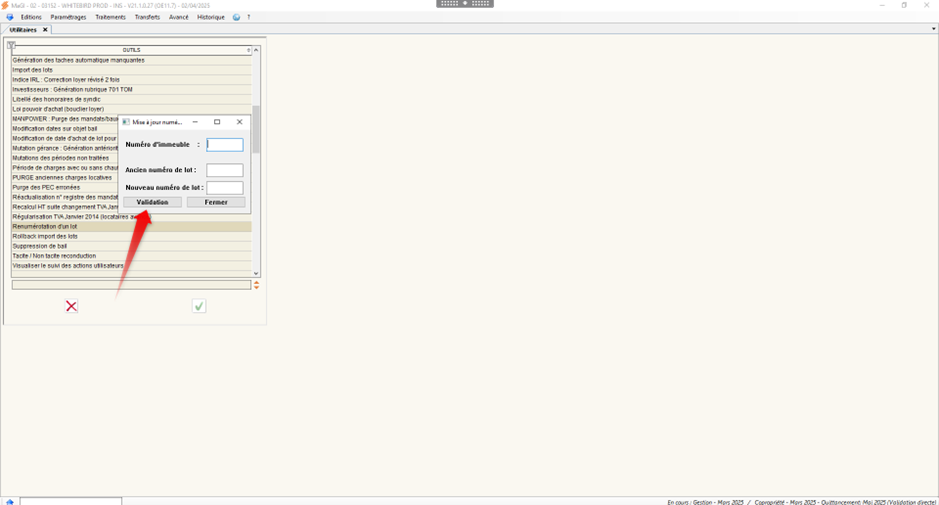The height and width of the screenshot is (505, 939).
Task: Open the Historique menu
Action: pyautogui.click(x=211, y=17)
